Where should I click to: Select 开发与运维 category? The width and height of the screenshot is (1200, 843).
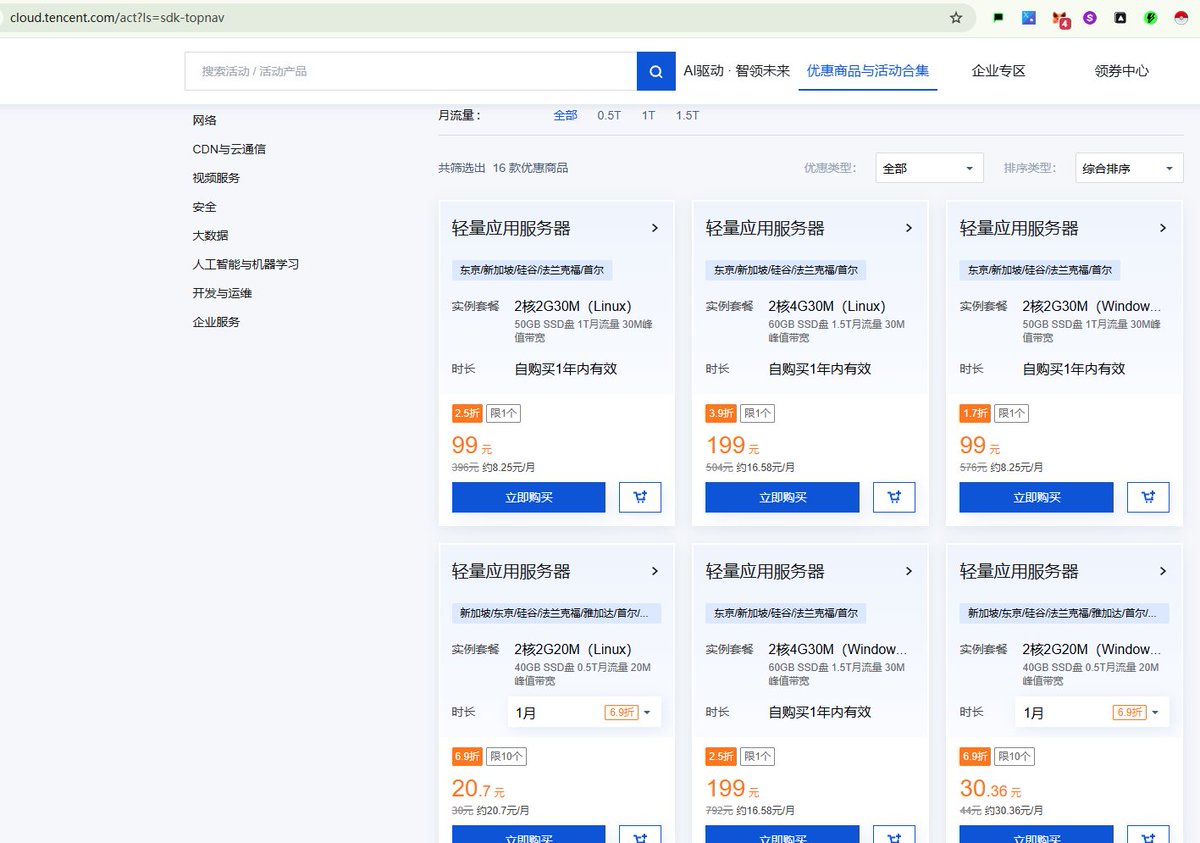(222, 294)
